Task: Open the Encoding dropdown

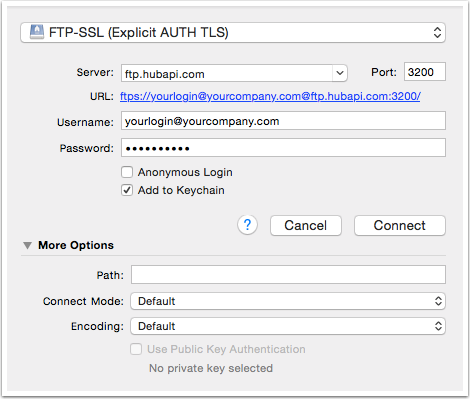Action: 288,326
